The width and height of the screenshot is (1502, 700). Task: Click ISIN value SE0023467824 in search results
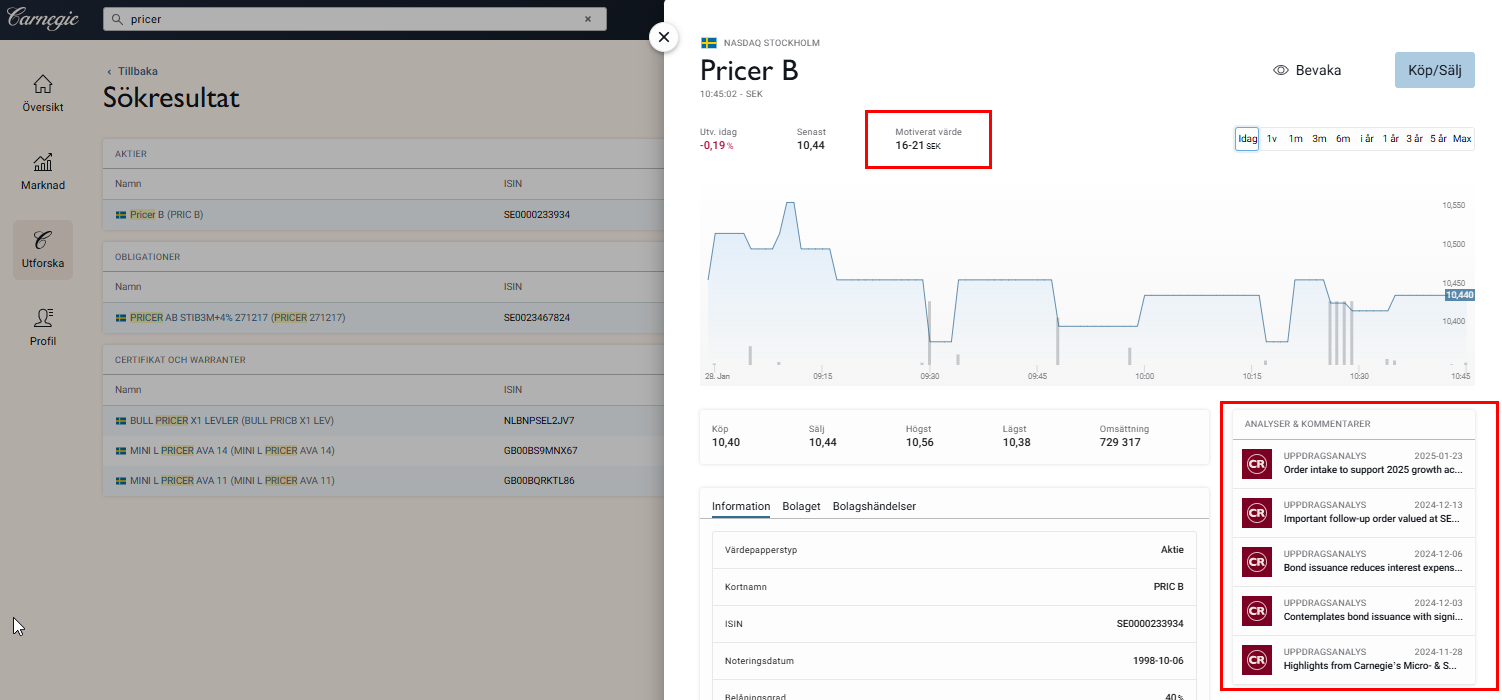pyautogui.click(x=537, y=317)
